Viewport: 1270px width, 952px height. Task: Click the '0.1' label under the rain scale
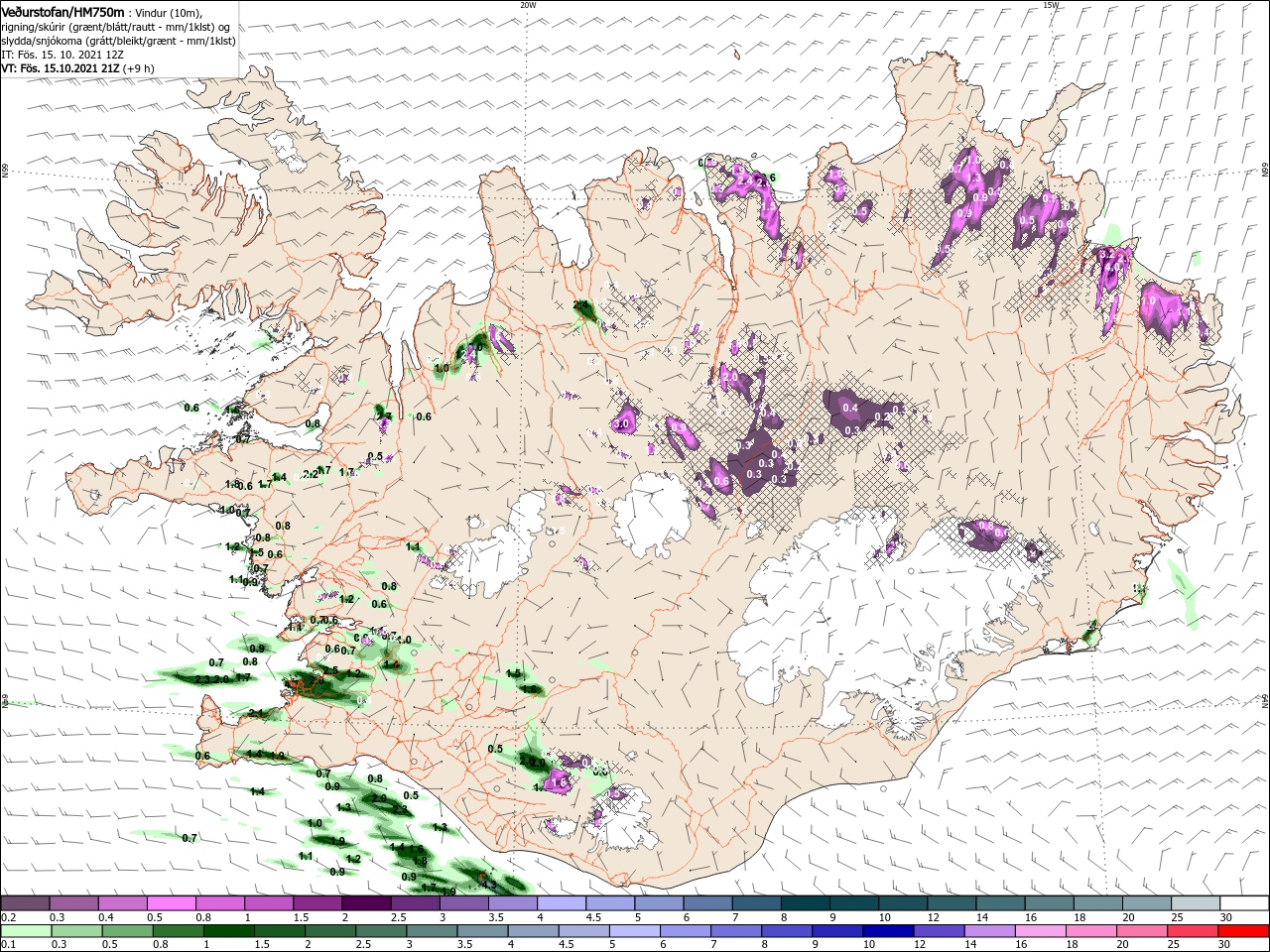pyautogui.click(x=8, y=945)
